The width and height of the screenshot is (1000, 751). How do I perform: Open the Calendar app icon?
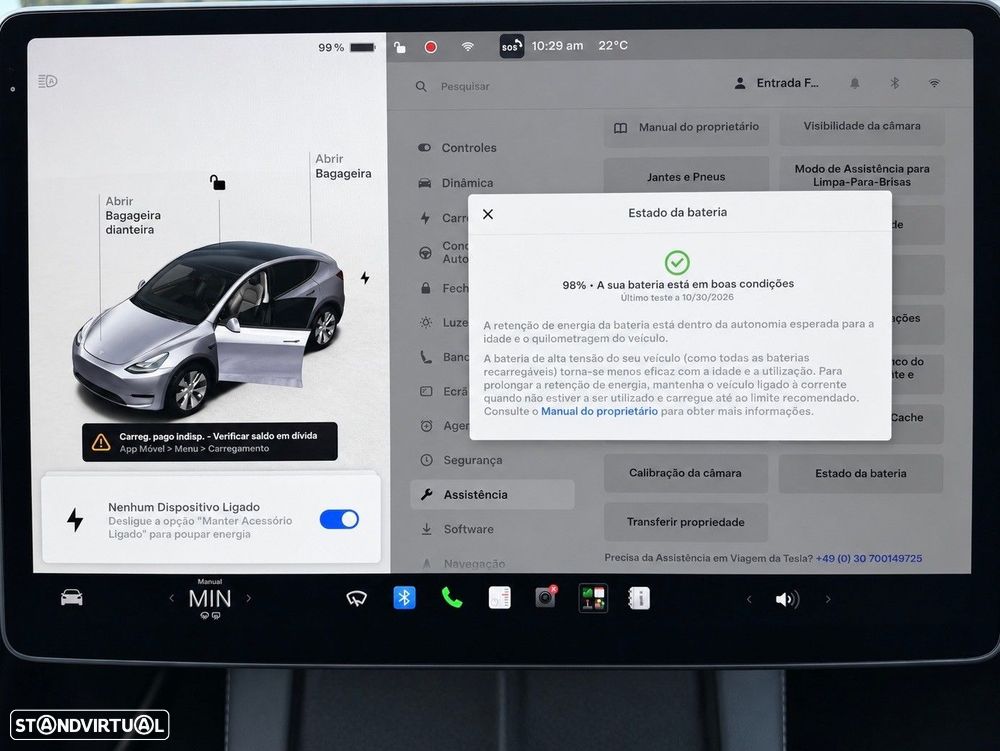(499, 598)
